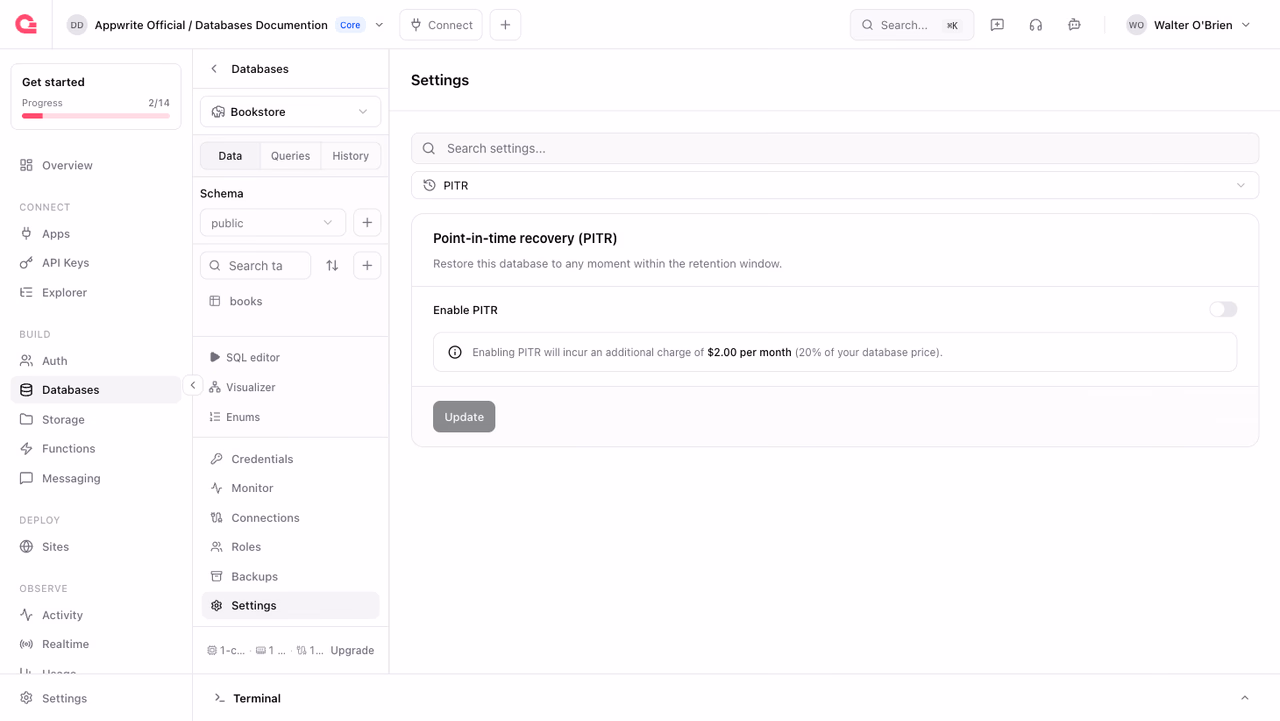Open Explorer
1280x721 pixels.
pos(96,293)
